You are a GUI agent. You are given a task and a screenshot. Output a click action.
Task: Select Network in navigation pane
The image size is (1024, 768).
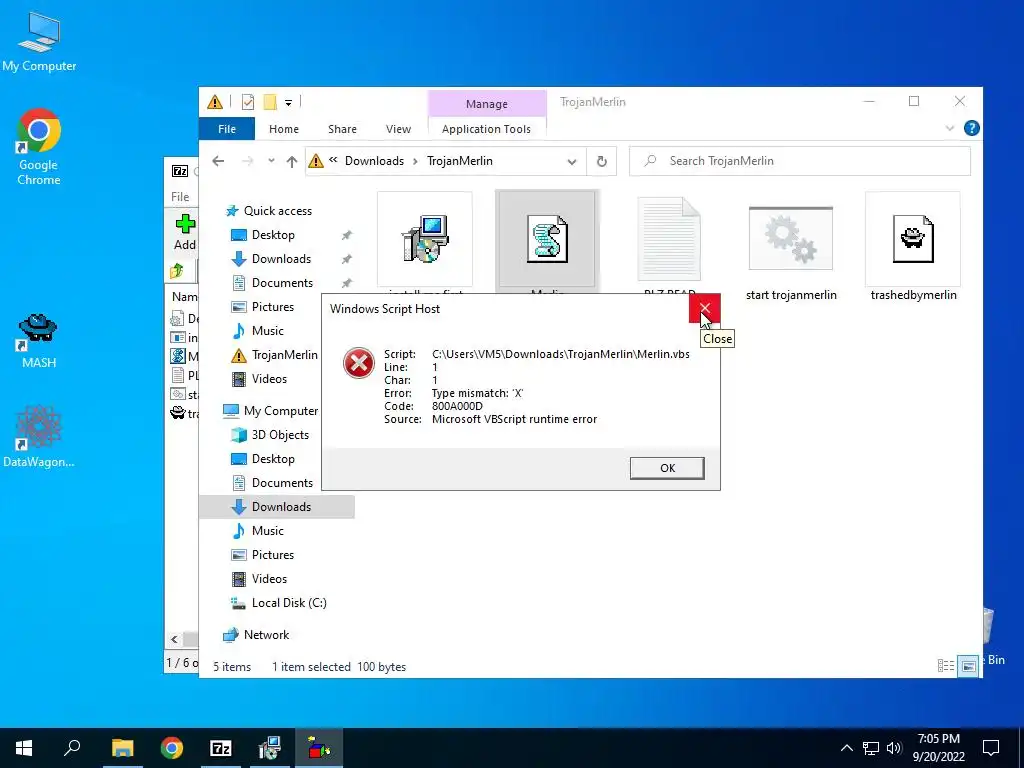coord(266,635)
